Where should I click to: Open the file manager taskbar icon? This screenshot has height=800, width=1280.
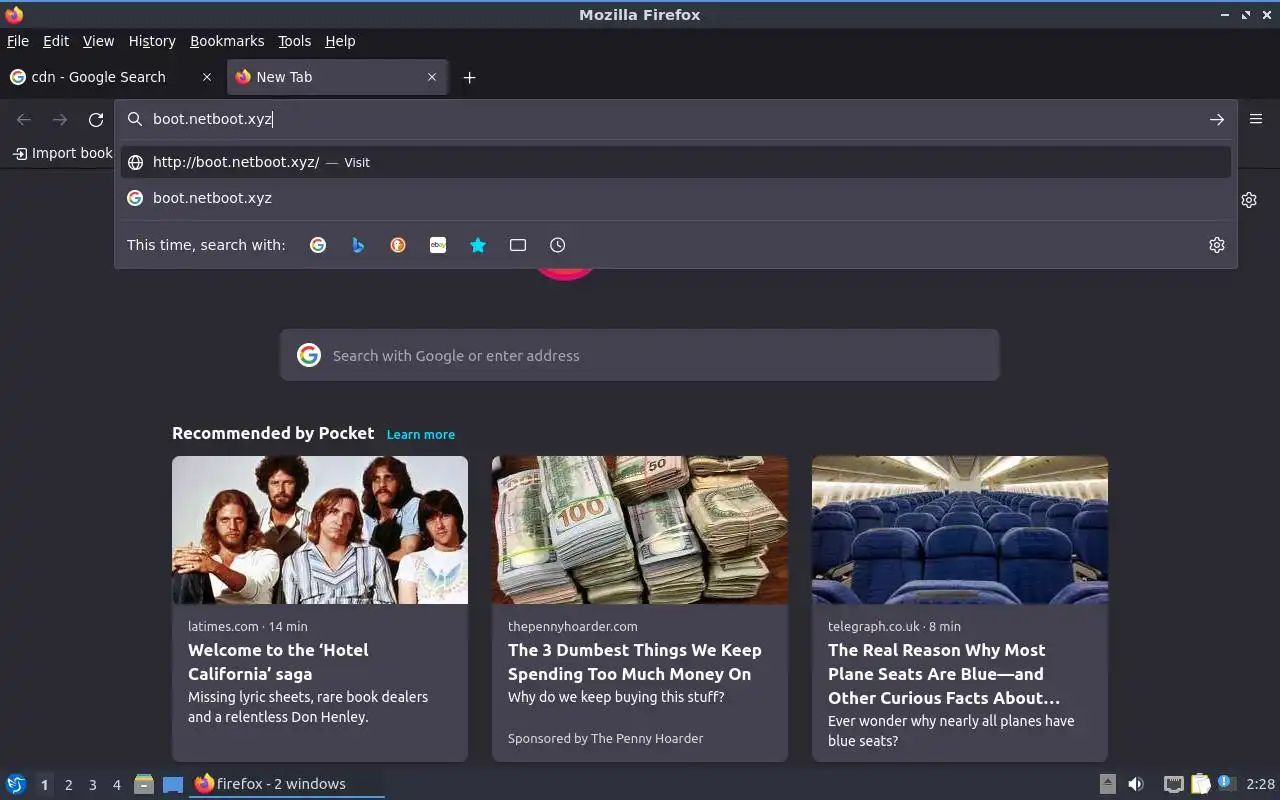click(x=144, y=784)
